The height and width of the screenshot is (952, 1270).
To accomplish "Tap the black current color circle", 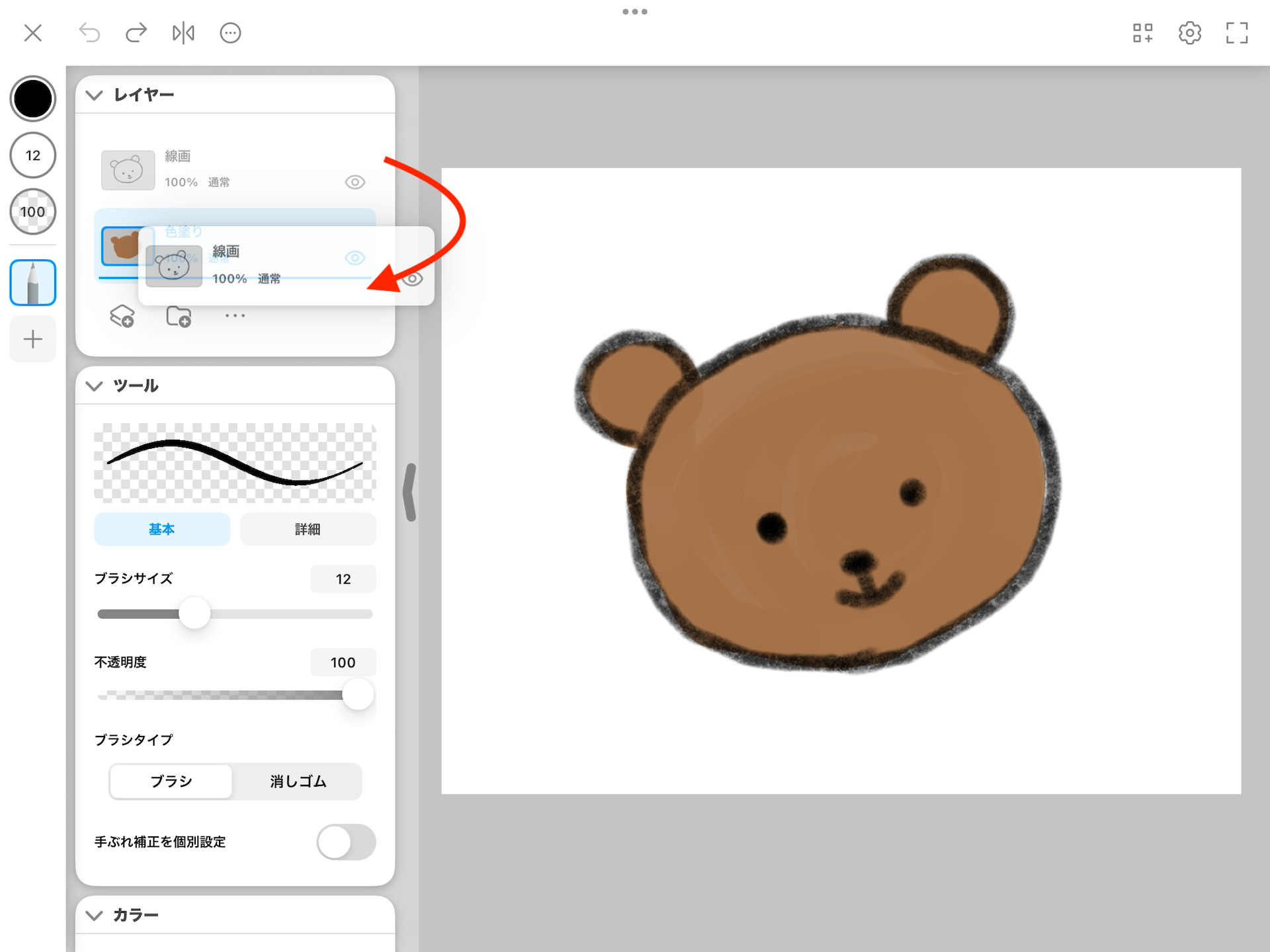I will (x=32, y=99).
